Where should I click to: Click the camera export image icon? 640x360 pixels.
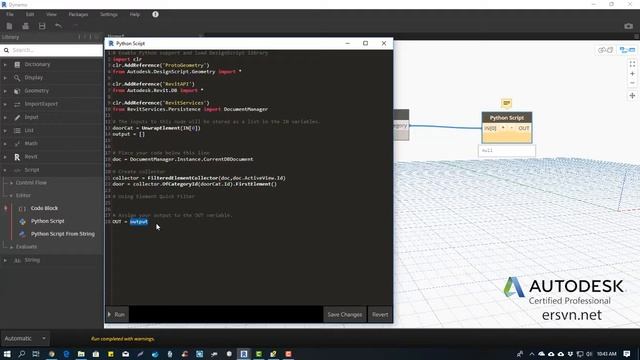(x=629, y=26)
